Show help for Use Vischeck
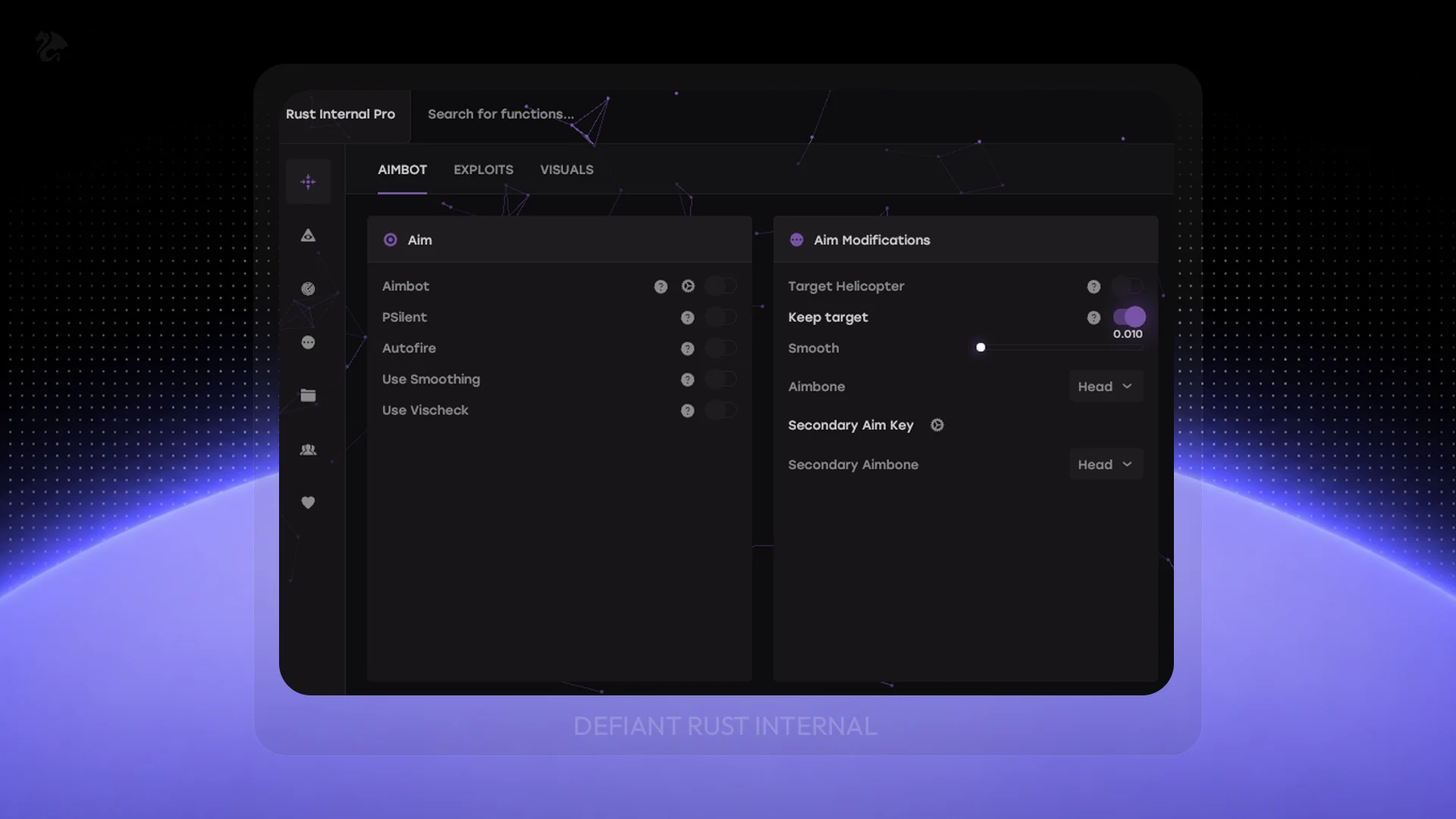The width and height of the screenshot is (1456, 819). (688, 411)
